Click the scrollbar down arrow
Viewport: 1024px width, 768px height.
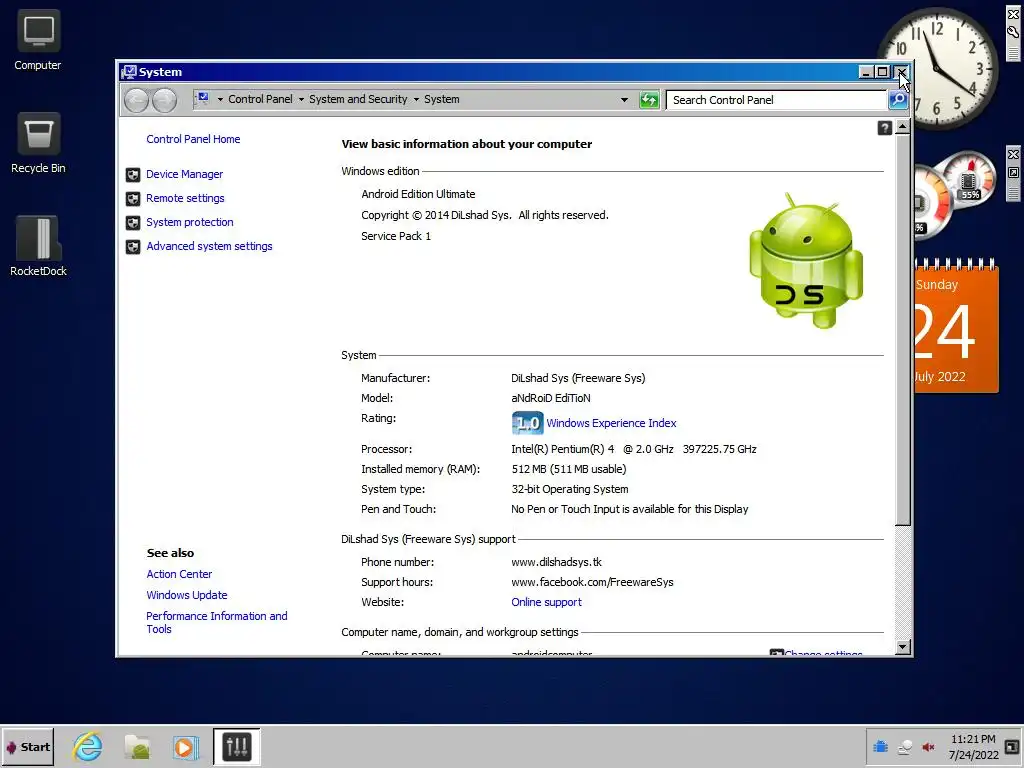[x=903, y=647]
